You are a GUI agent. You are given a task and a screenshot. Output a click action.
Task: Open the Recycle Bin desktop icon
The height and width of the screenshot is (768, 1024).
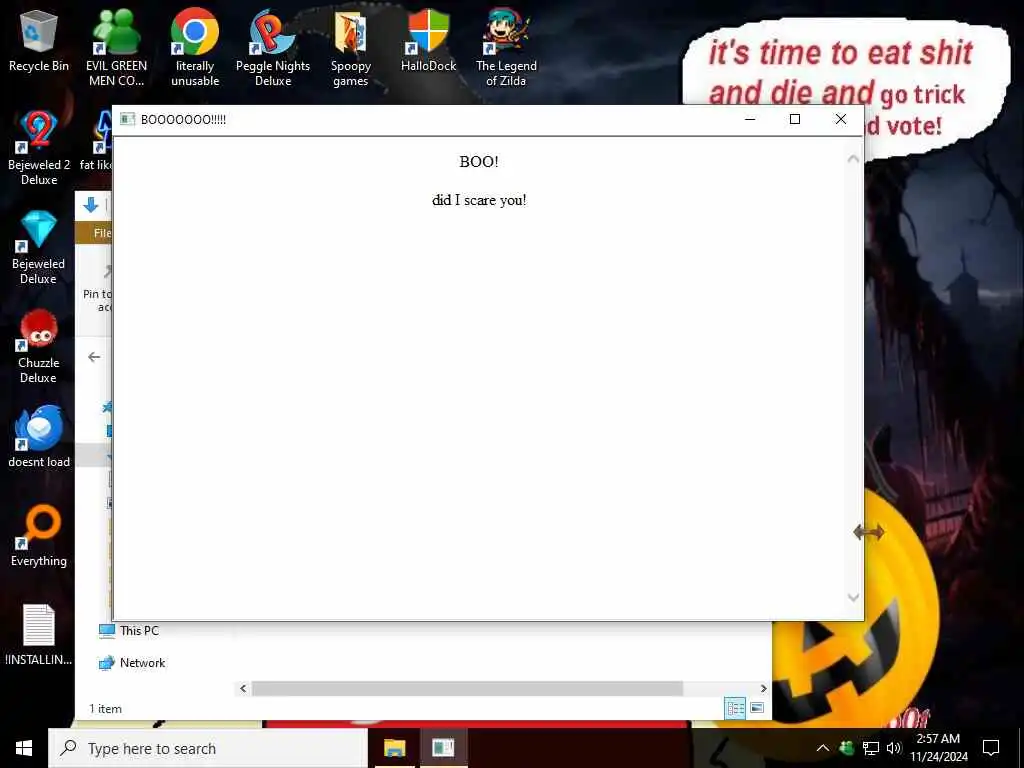(x=39, y=40)
